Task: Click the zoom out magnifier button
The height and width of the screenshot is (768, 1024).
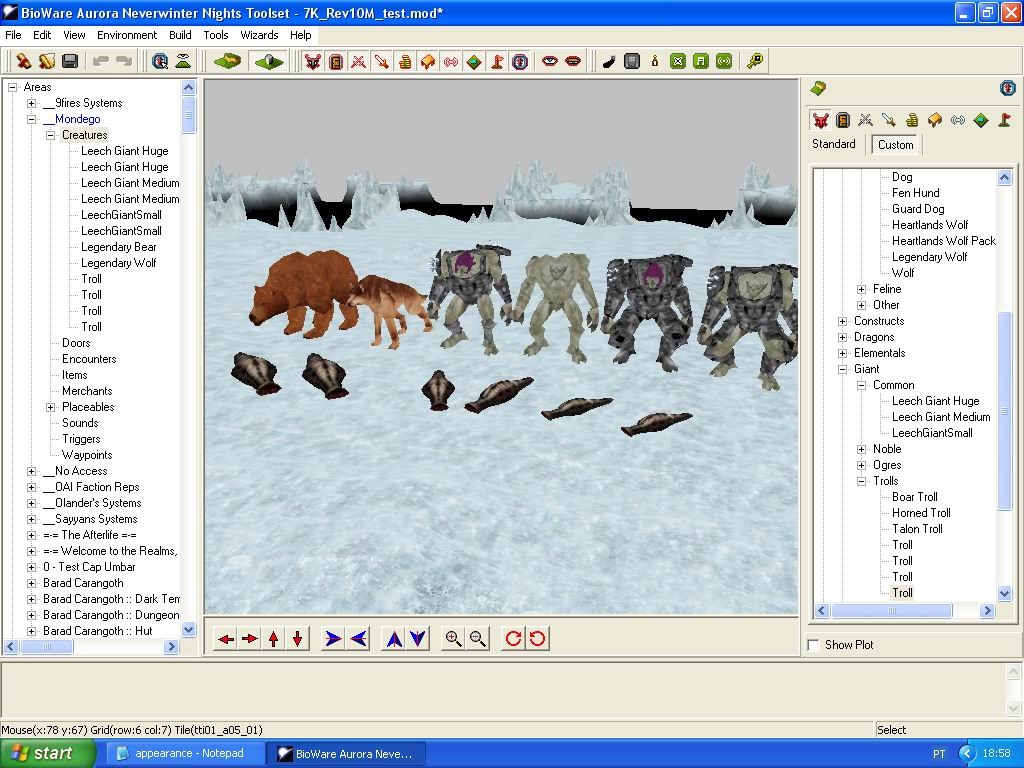Action: pos(477,638)
